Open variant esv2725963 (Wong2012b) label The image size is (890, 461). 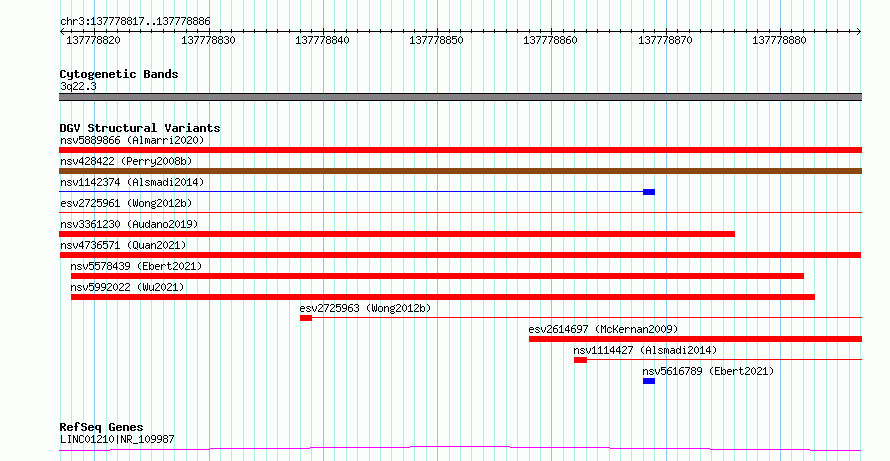366,308
